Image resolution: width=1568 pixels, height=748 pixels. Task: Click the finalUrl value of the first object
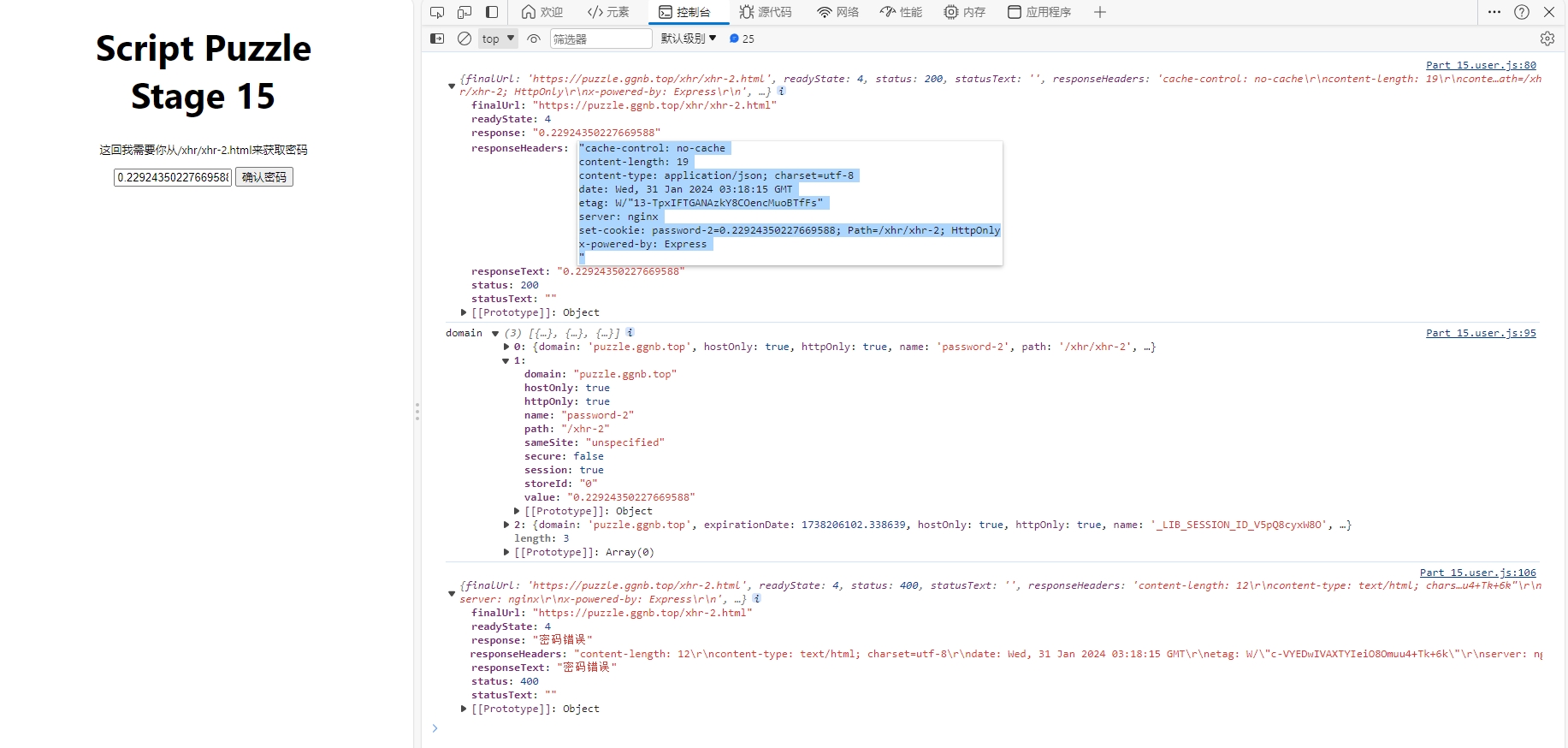pyautogui.click(x=655, y=105)
